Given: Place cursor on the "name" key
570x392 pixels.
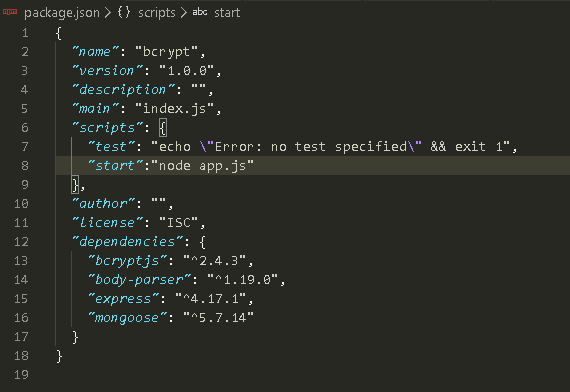Looking at the screenshot, I should click(96, 52).
